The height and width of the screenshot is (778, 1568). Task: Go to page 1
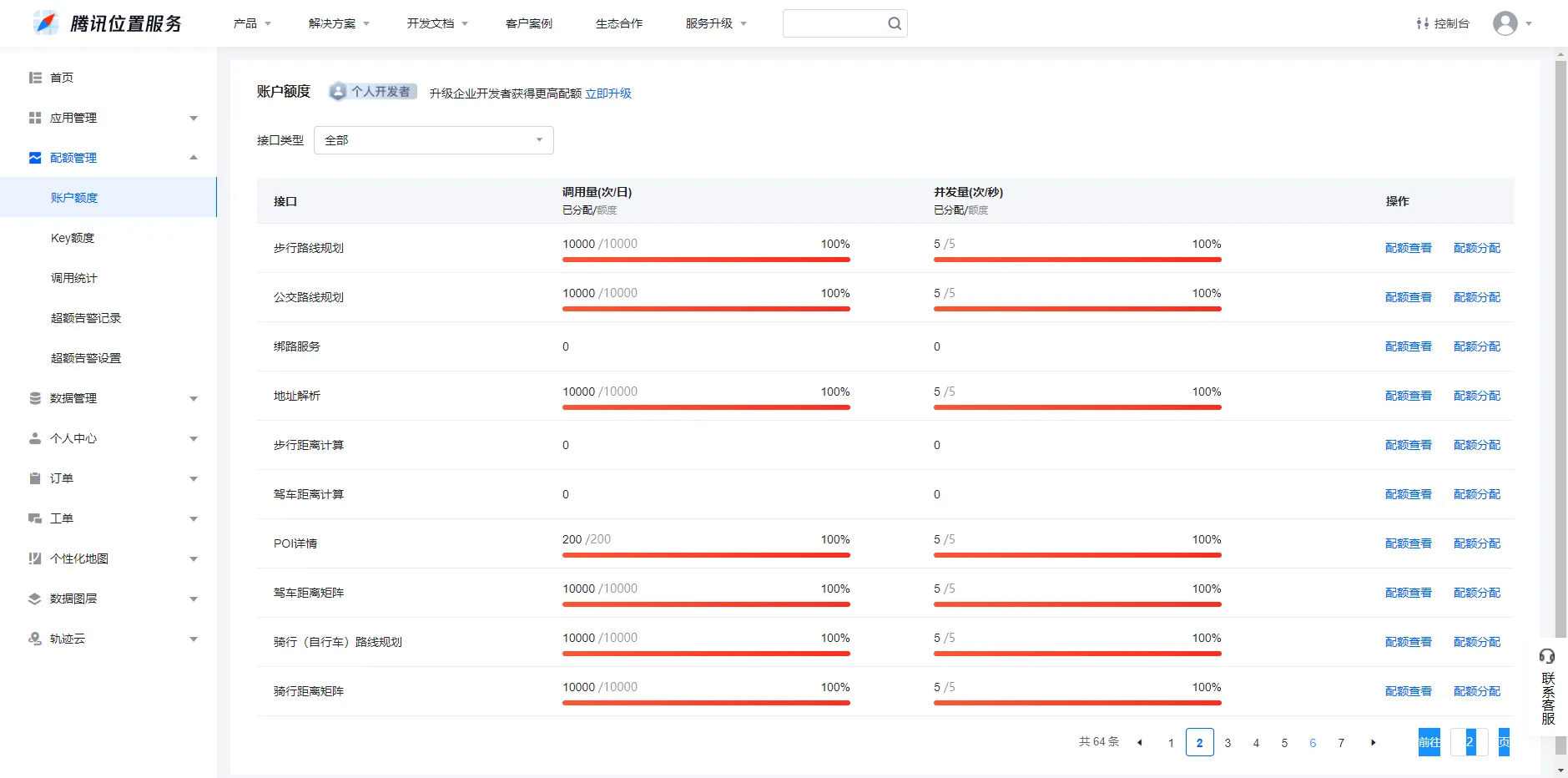(1171, 743)
